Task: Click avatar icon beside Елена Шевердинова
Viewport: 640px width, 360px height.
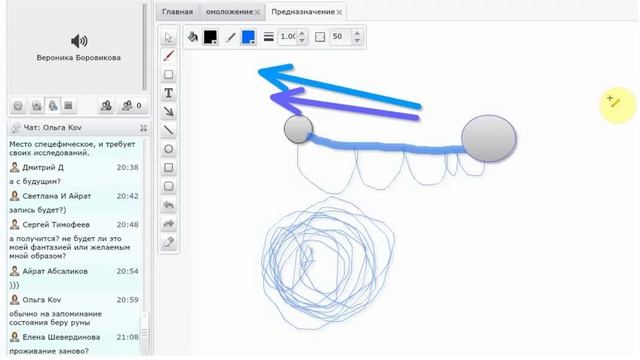Action: click(x=15, y=337)
